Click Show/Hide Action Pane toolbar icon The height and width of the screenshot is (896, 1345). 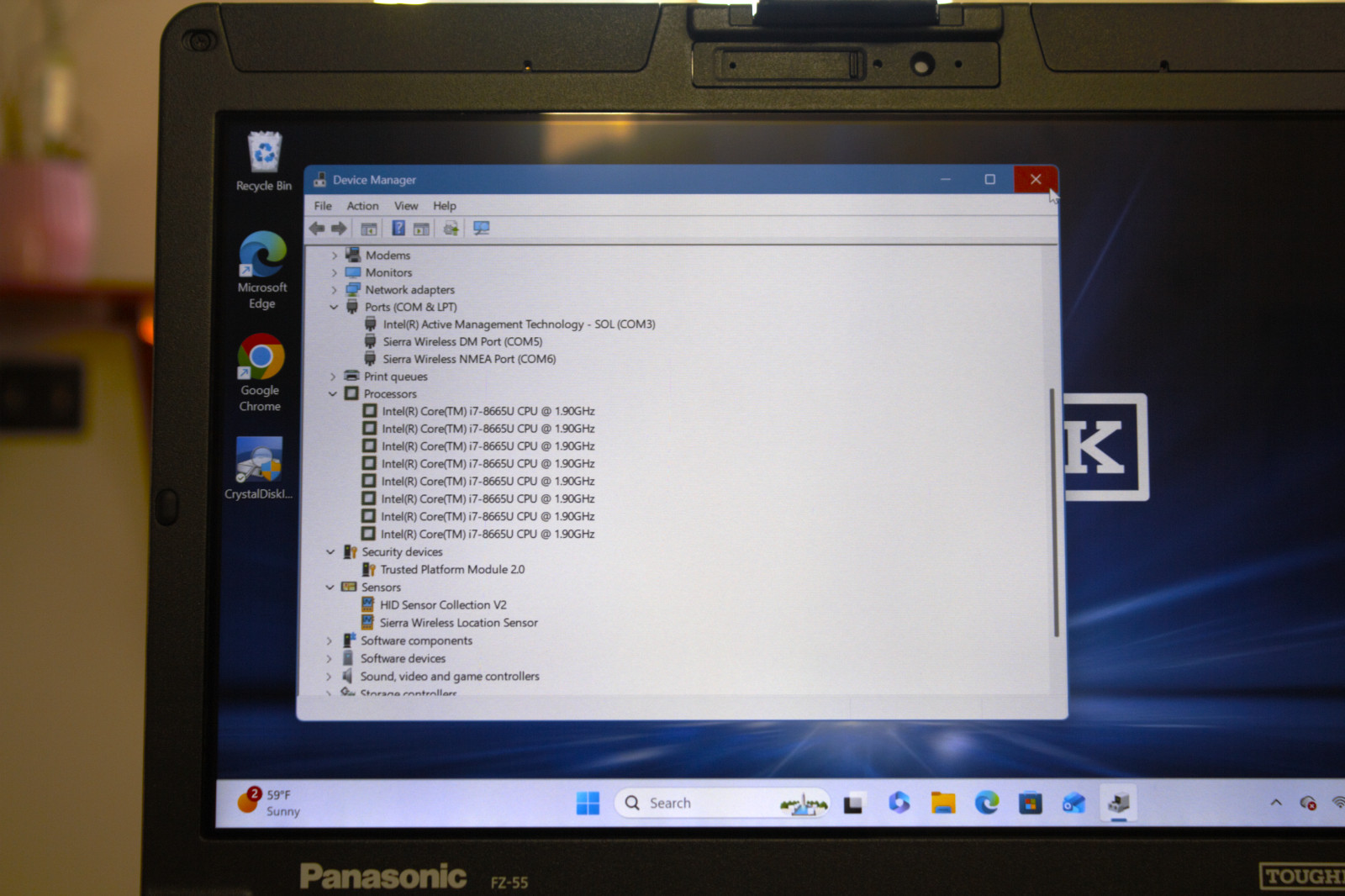tap(421, 229)
